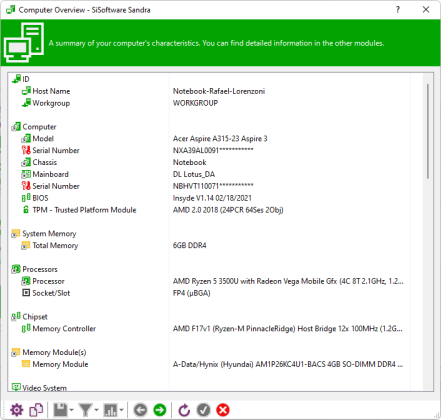Click the Chipset section icon
The width and height of the screenshot is (441, 420).
(x=16, y=317)
